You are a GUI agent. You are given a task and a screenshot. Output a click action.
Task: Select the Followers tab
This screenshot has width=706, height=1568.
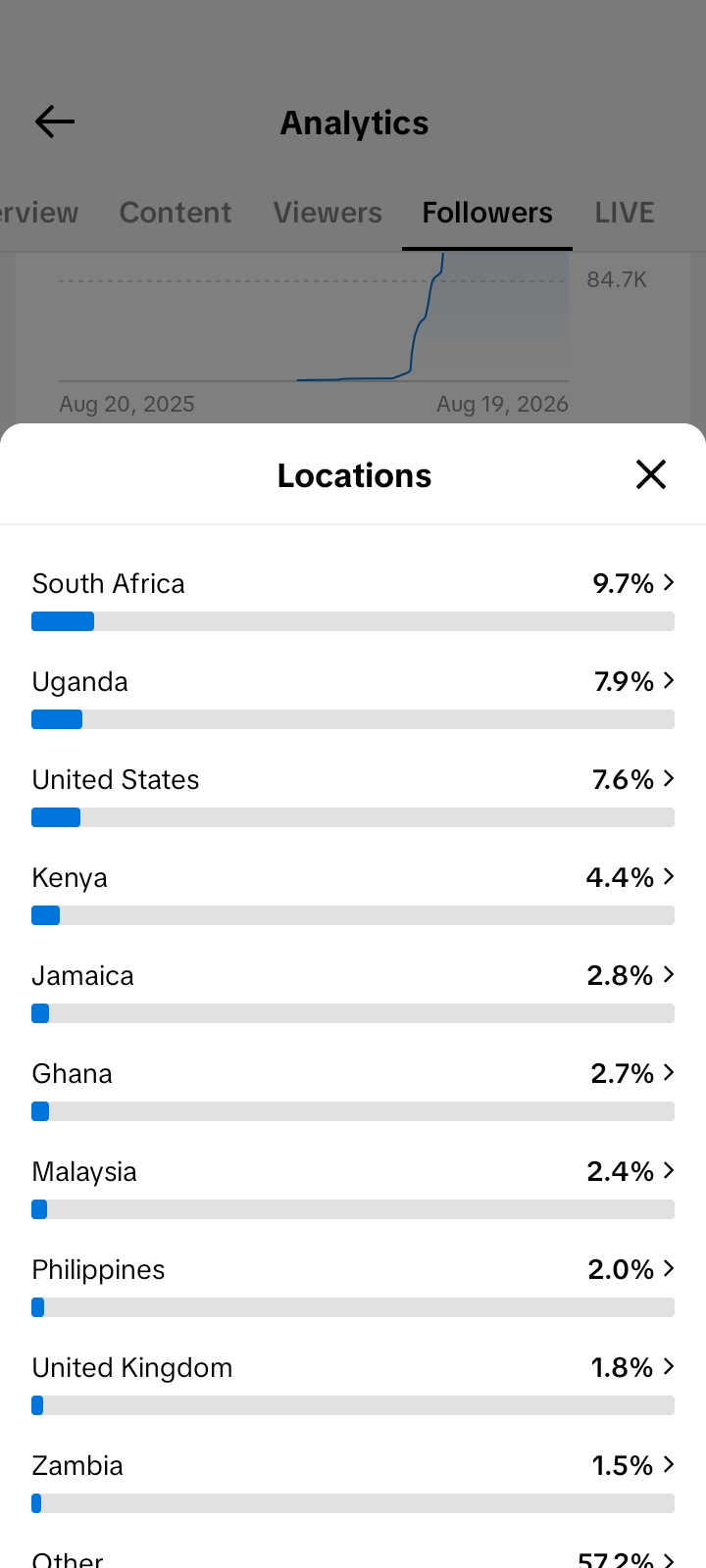[487, 213]
